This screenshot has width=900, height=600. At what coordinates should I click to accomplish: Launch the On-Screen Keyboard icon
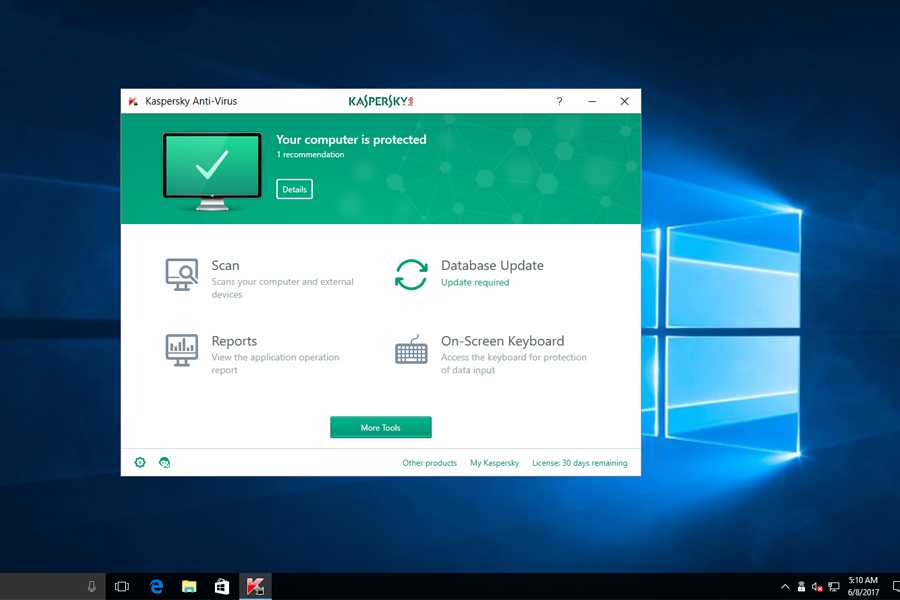(412, 350)
